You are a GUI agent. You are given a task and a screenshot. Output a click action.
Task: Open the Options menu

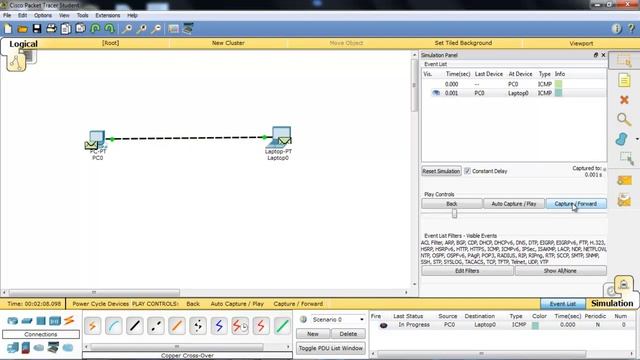[42, 15]
